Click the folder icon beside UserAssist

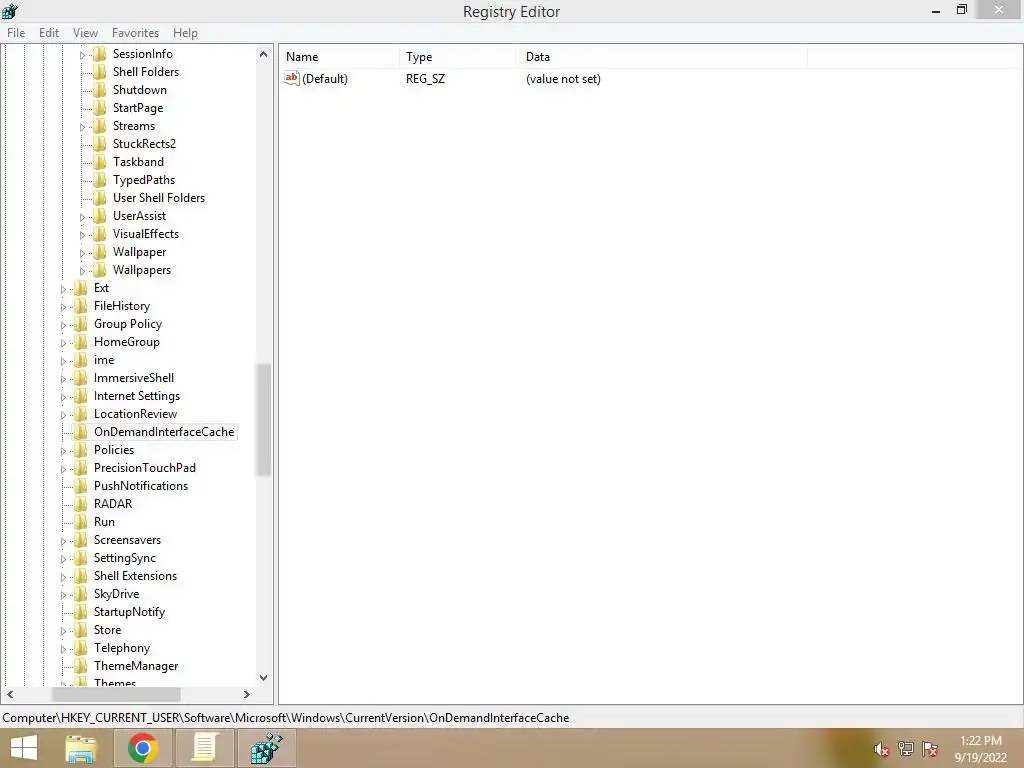(x=99, y=216)
